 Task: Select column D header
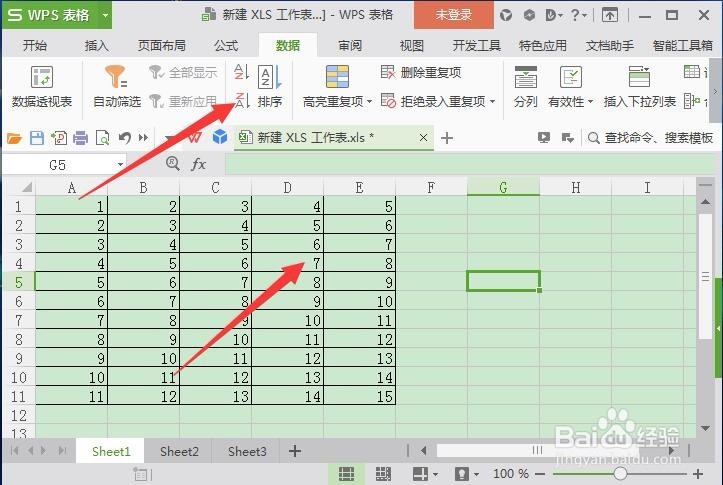click(288, 187)
